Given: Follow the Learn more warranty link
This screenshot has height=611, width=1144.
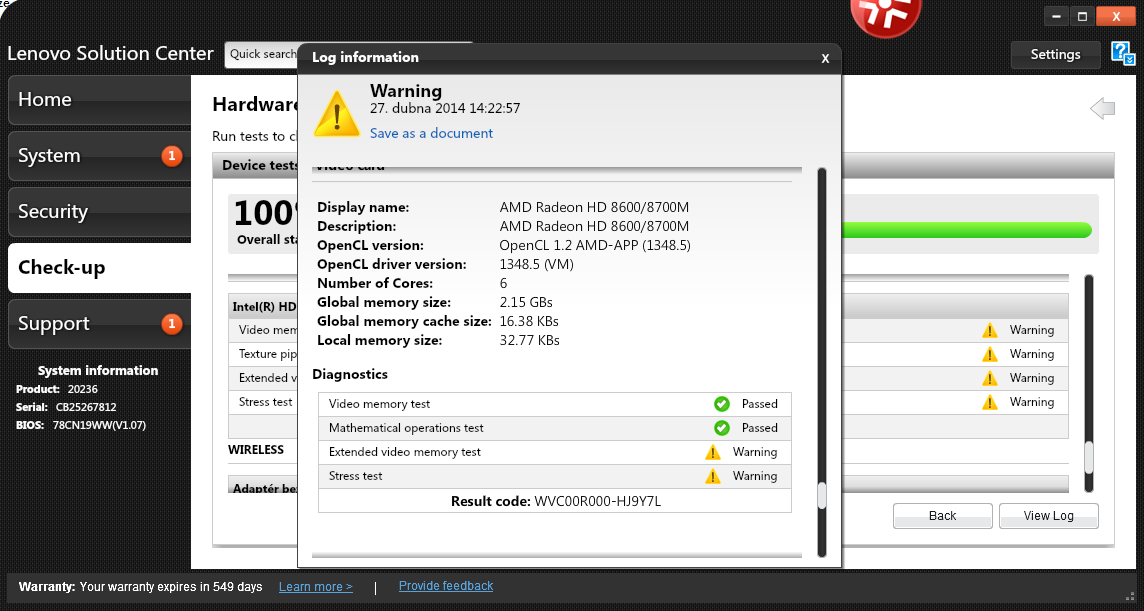Looking at the screenshot, I should tap(316, 587).
